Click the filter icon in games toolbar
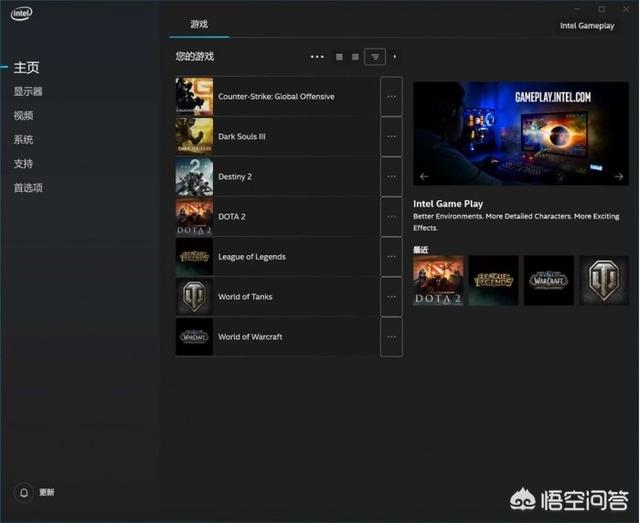 point(375,57)
